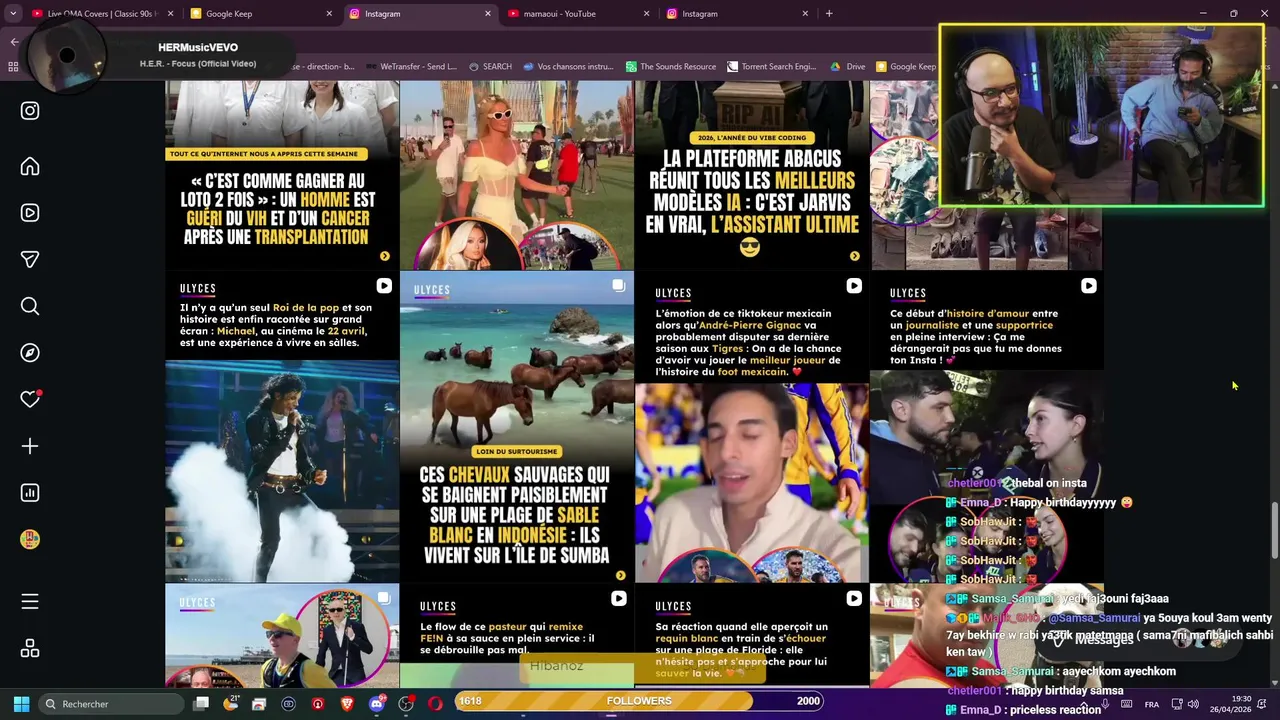Click the reel icon on the tiktokeur mexicain post

854,286
